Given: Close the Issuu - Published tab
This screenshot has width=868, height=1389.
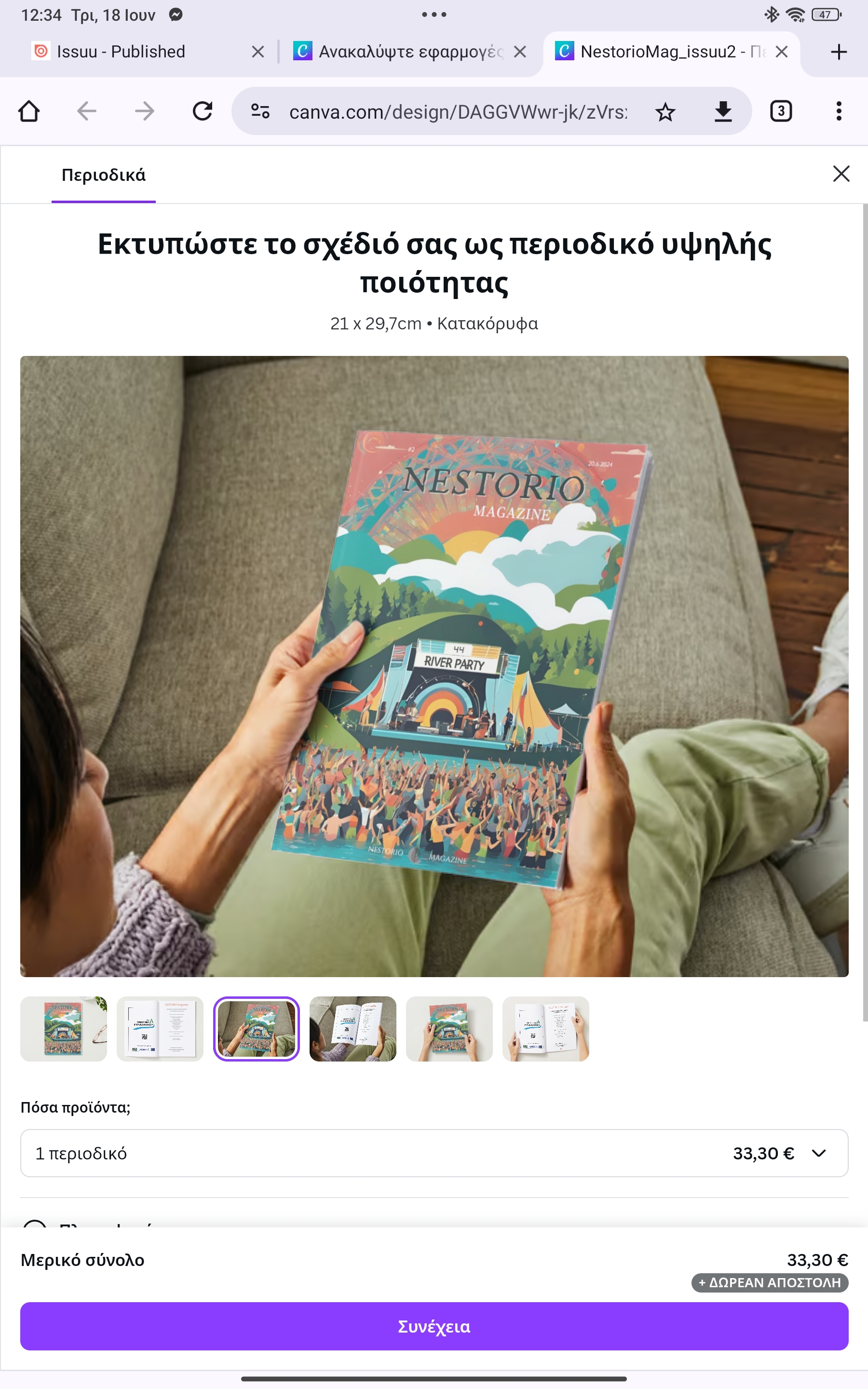Looking at the screenshot, I should point(258,52).
